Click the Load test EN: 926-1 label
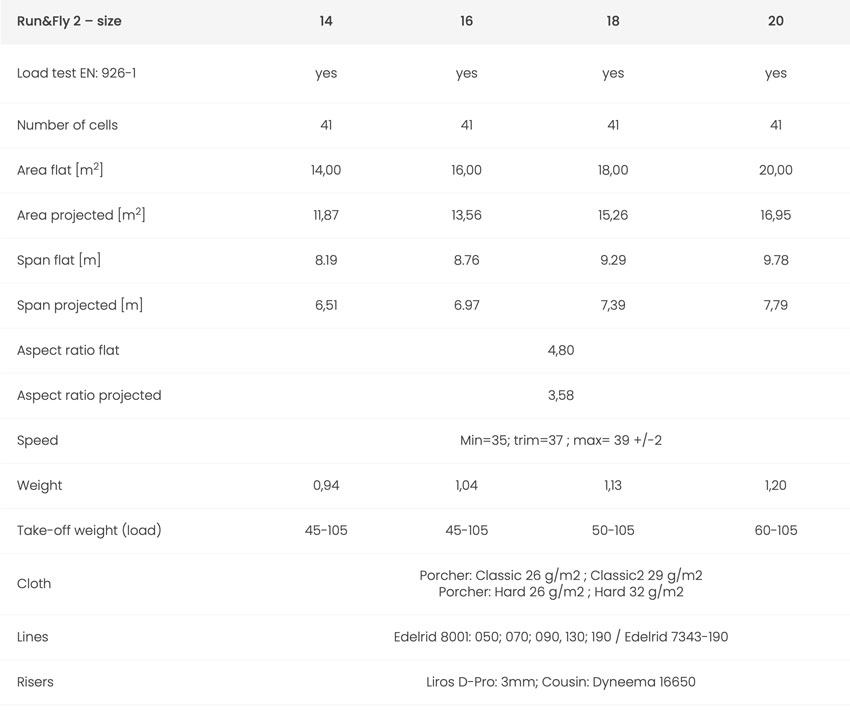Viewport: 850px width, 710px height. pos(76,73)
